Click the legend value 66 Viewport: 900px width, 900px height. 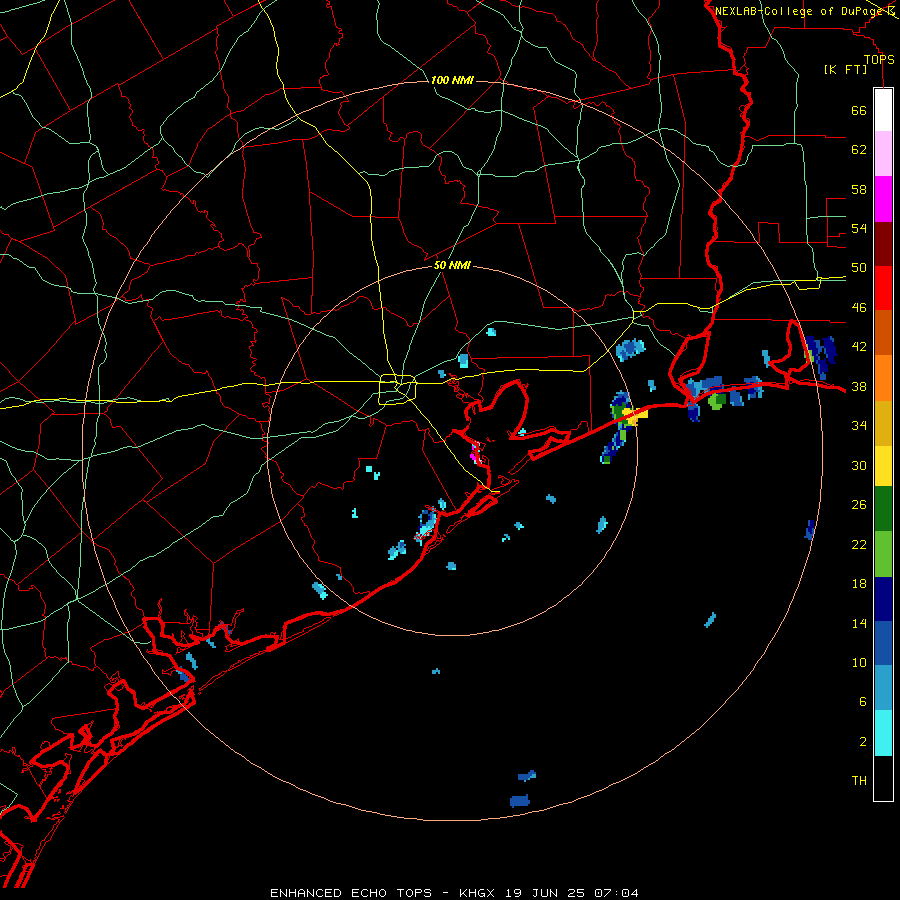pyautogui.click(x=859, y=110)
